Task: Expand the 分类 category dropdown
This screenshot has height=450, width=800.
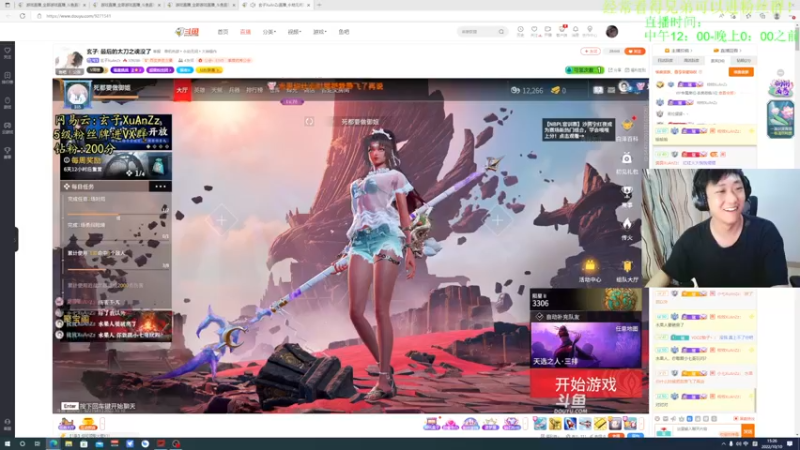Action: [269, 32]
